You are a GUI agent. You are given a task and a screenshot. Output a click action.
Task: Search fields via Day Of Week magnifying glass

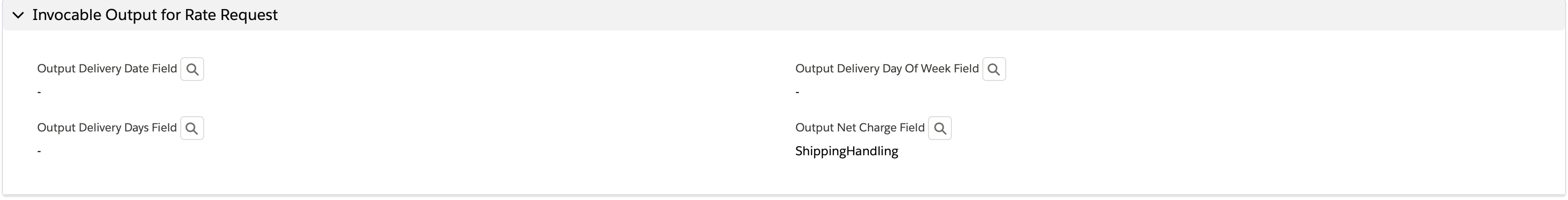point(993,70)
